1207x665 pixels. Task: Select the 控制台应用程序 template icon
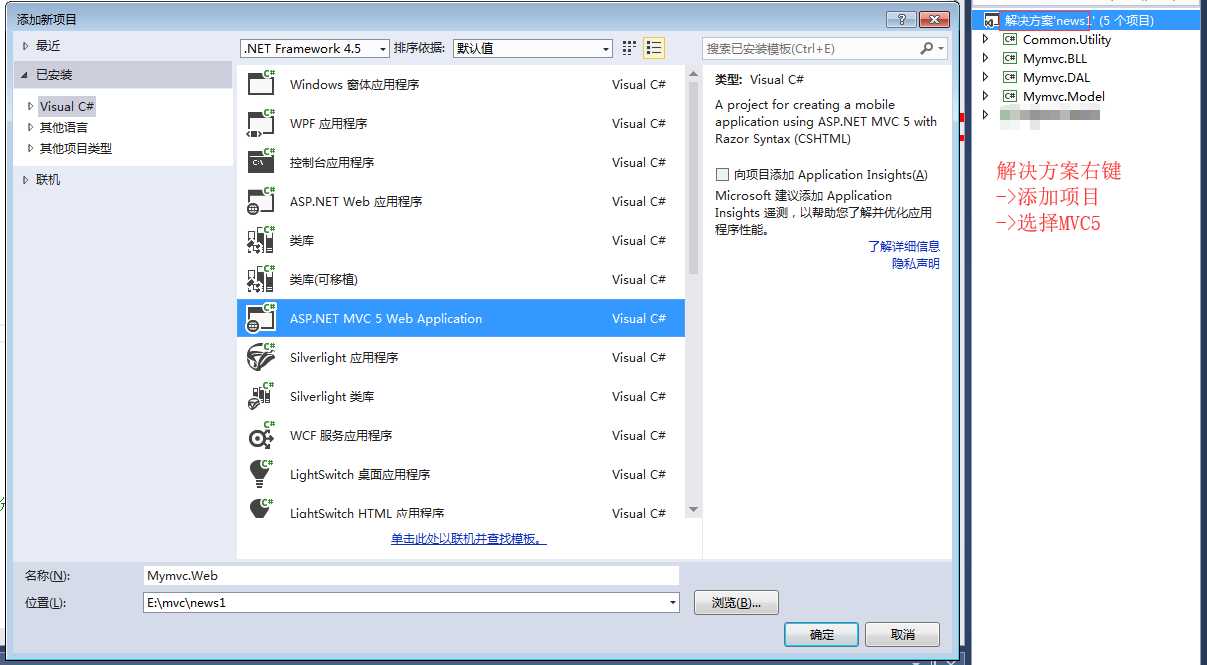pos(261,162)
